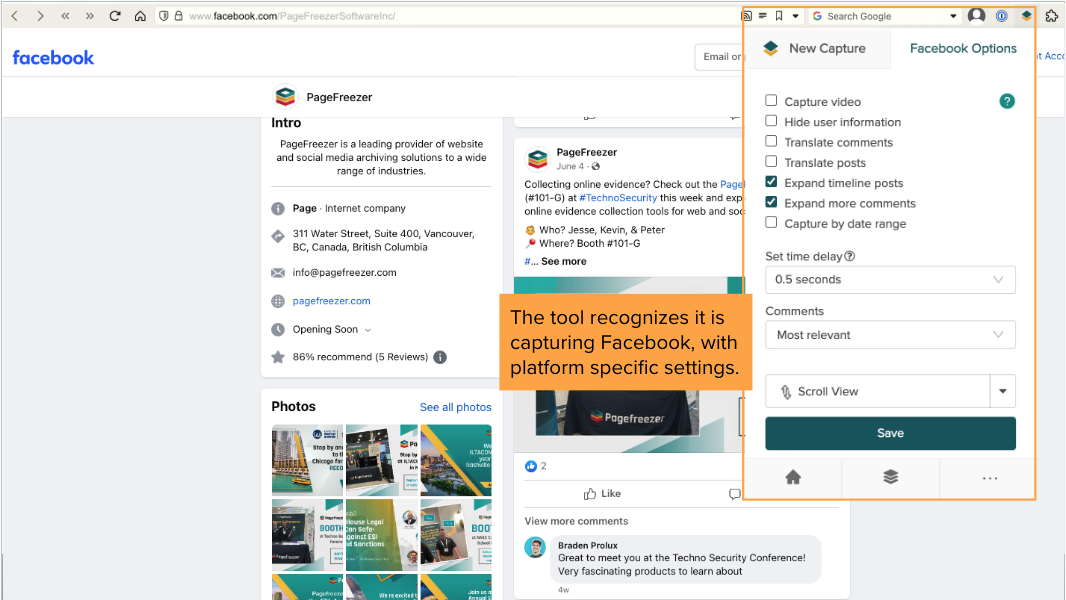Image resolution: width=1066 pixels, height=600 pixels.
Task: Select the Facebook Options tab
Action: [x=962, y=48]
